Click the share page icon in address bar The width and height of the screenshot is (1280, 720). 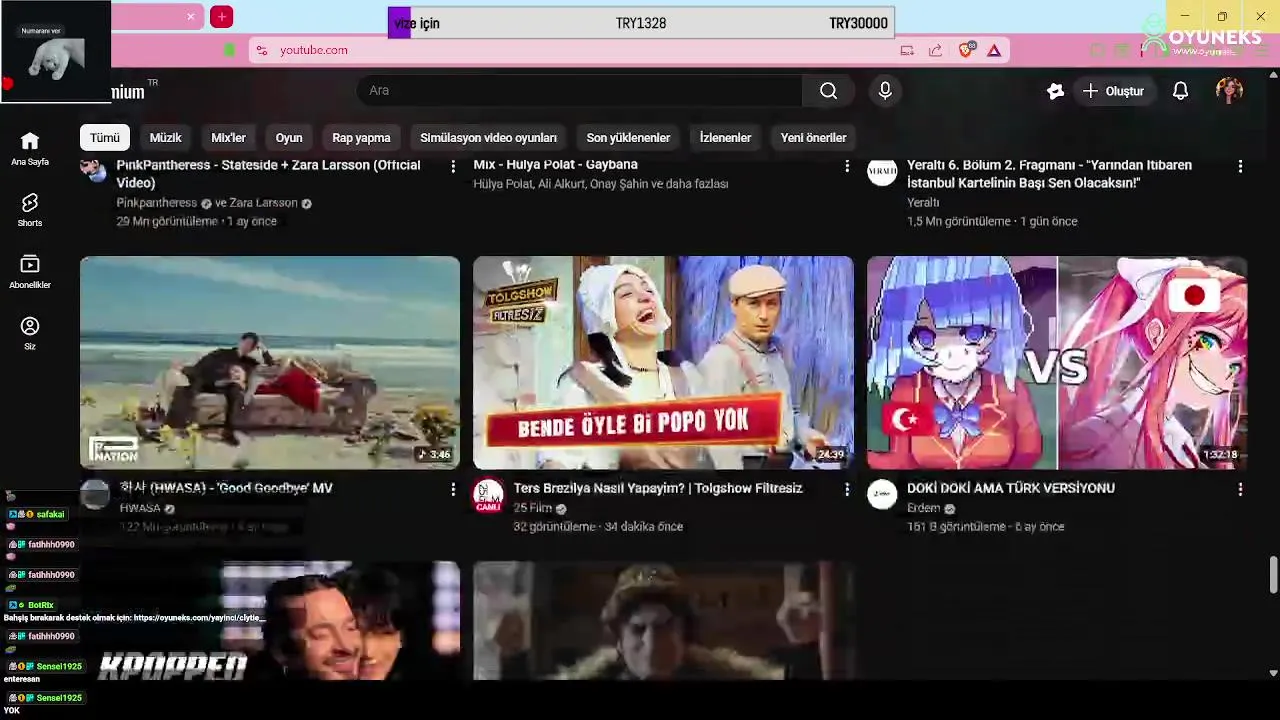coord(935,50)
